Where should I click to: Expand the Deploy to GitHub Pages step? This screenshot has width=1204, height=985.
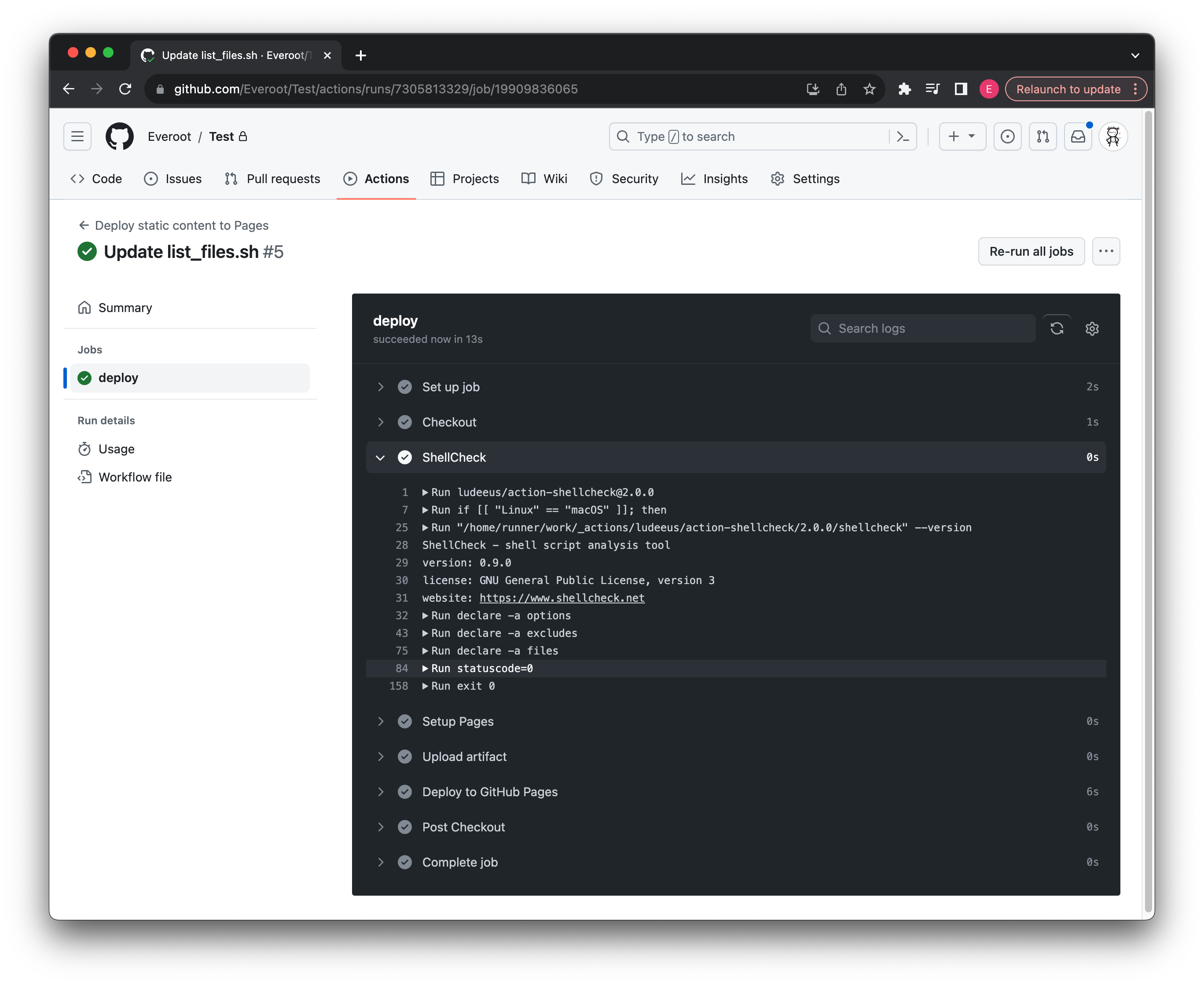click(x=380, y=791)
